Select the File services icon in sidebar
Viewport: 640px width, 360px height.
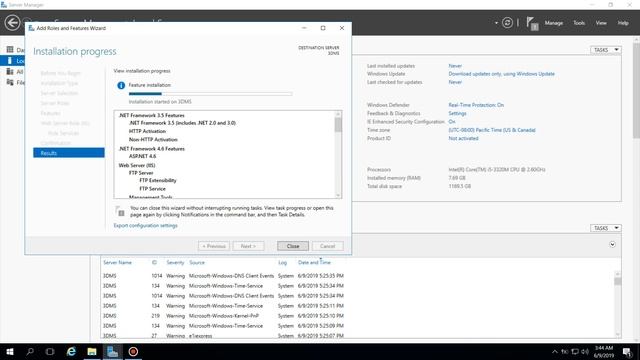[x=10, y=82]
